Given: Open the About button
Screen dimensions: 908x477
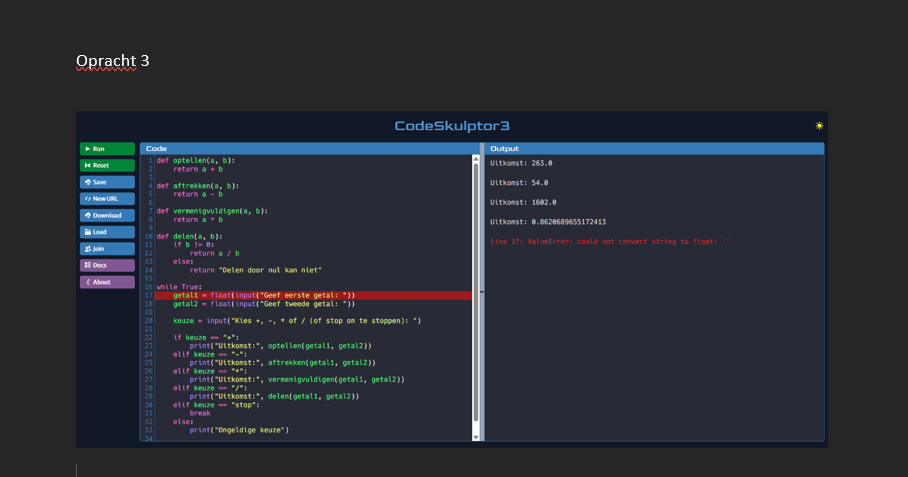Looking at the screenshot, I should 107,282.
